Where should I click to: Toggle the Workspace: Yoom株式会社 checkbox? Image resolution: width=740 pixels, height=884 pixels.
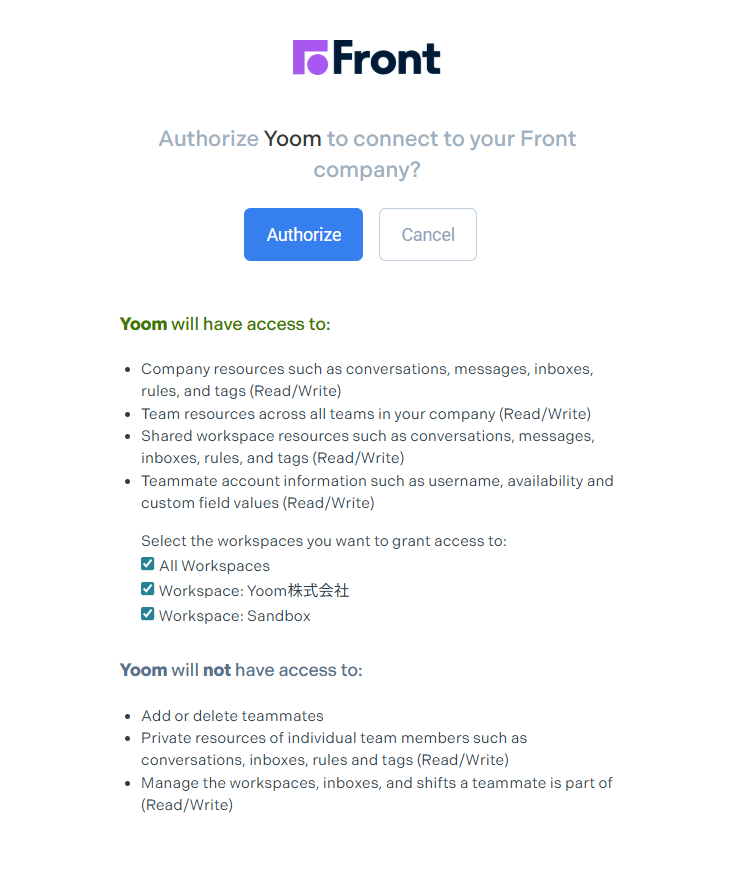[148, 590]
